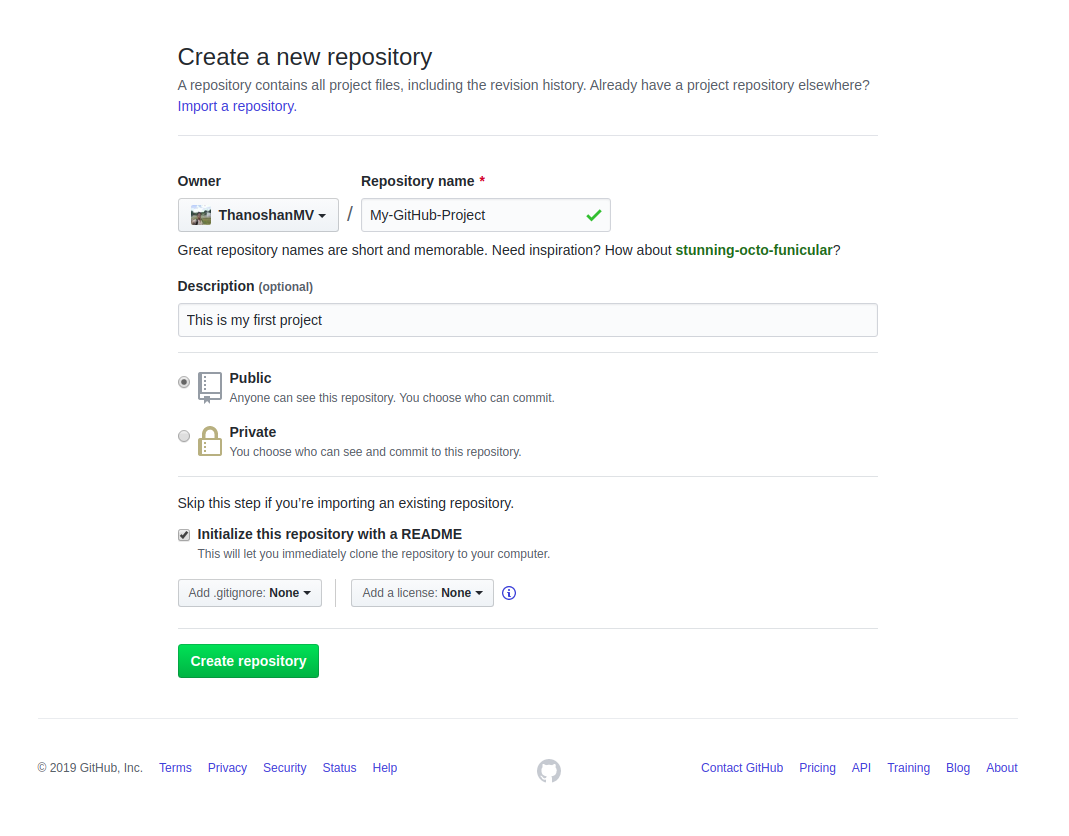
Task: Uncheck Initialize this repository with a README
Action: point(184,534)
